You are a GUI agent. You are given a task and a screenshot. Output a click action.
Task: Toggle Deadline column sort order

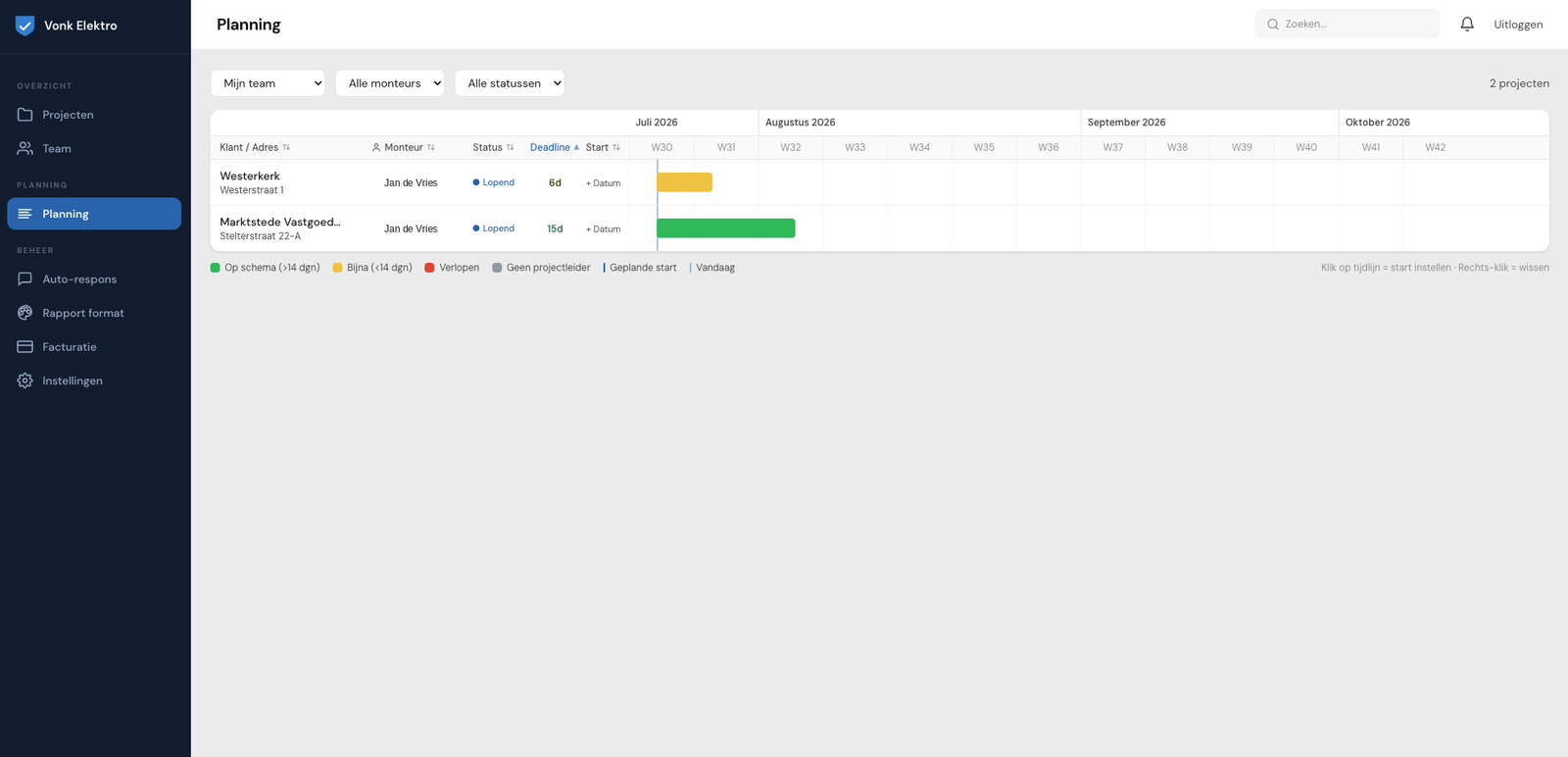(555, 147)
